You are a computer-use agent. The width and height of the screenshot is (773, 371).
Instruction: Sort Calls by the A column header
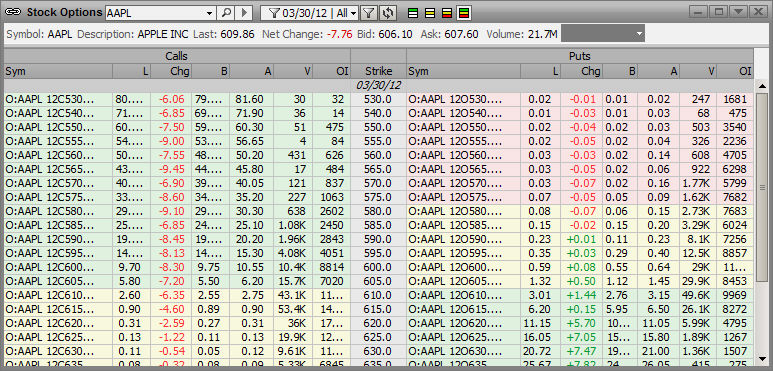coord(252,71)
